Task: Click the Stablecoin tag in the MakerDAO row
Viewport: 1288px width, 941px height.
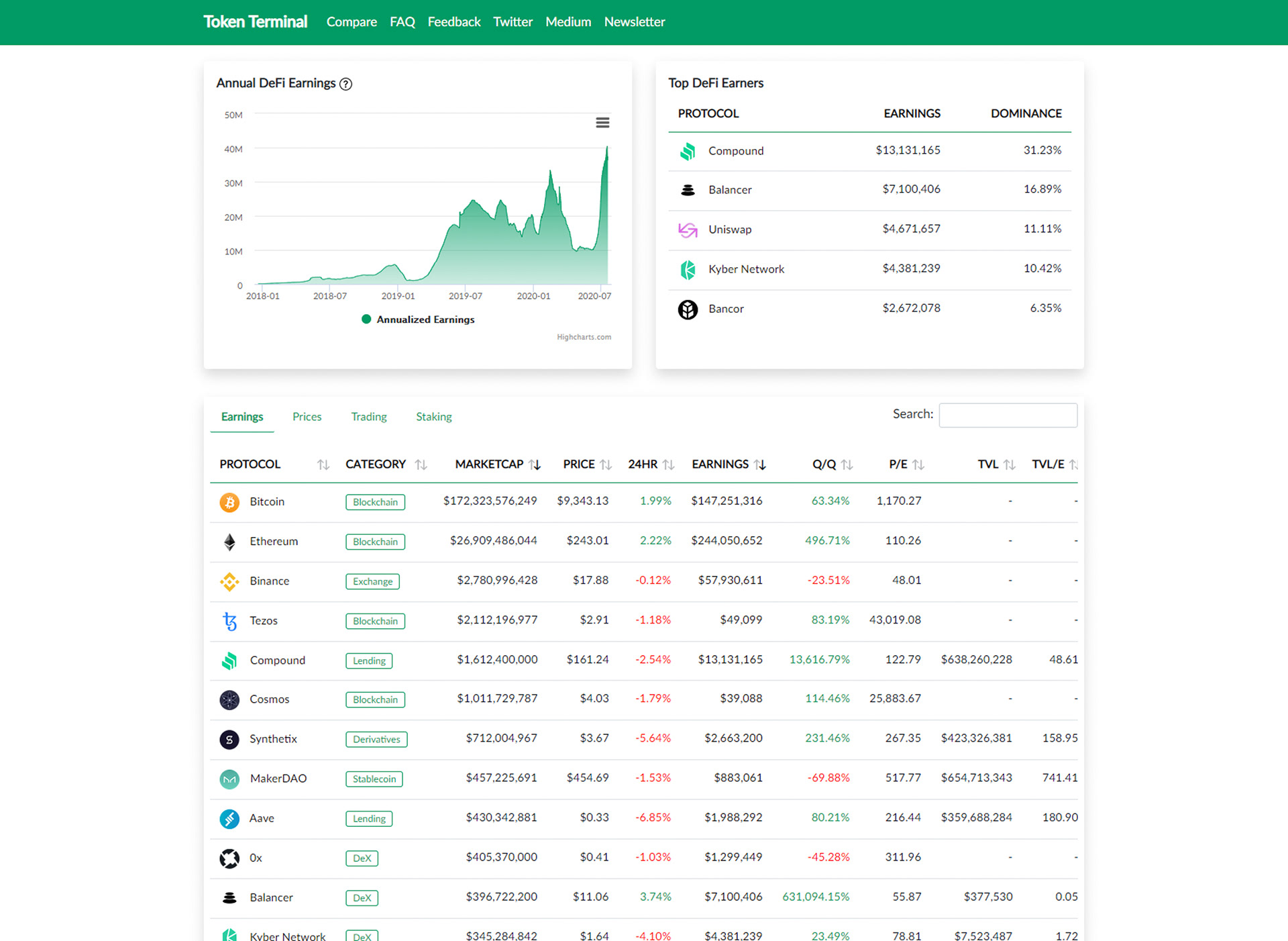Action: (374, 779)
